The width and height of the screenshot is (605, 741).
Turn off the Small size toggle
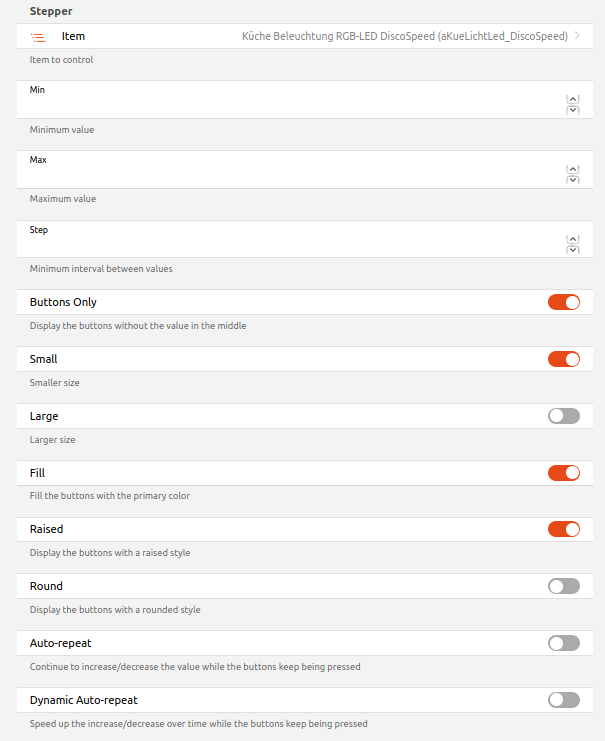tap(564, 359)
